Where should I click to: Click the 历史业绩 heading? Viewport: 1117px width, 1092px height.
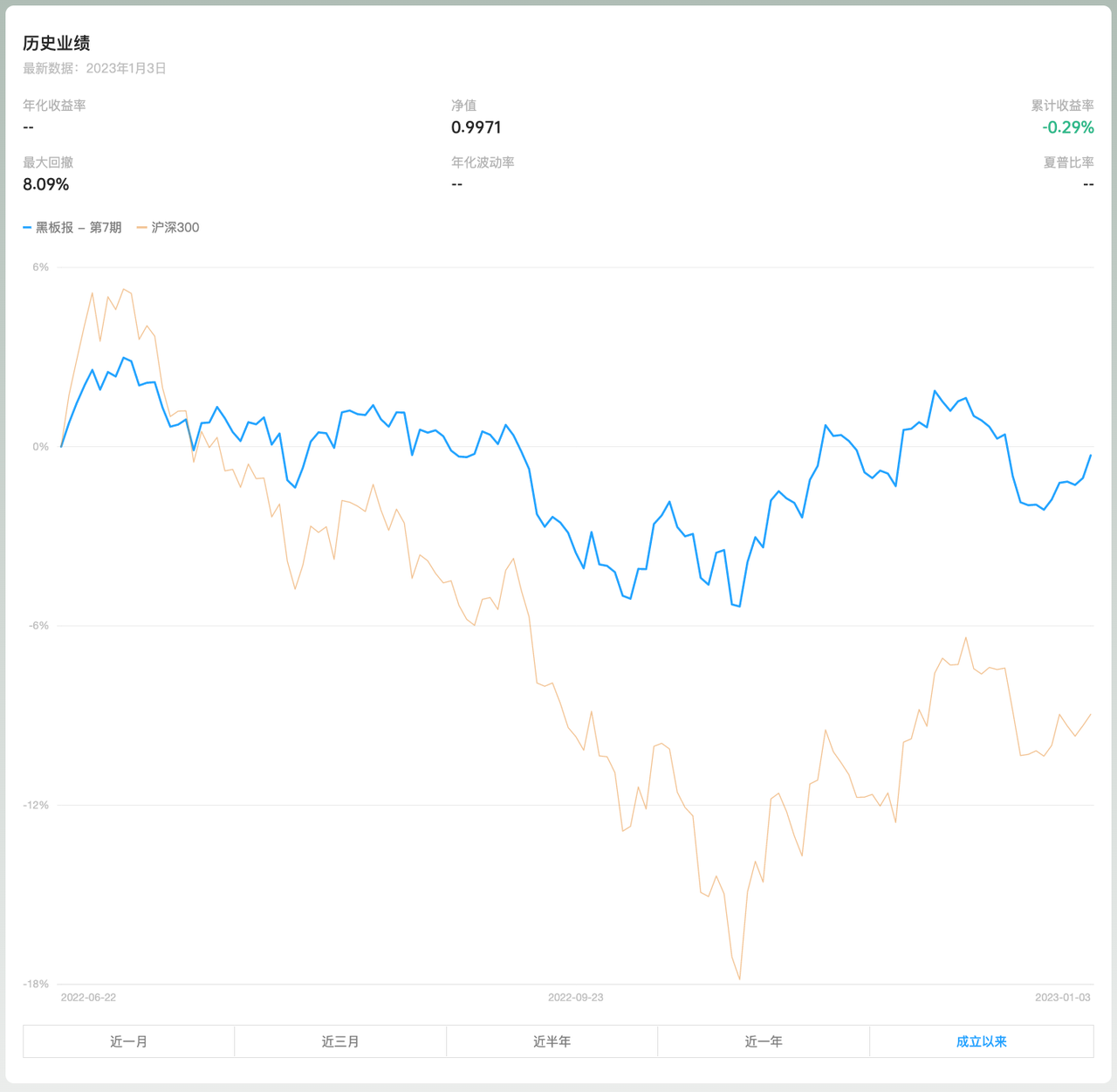(57, 43)
